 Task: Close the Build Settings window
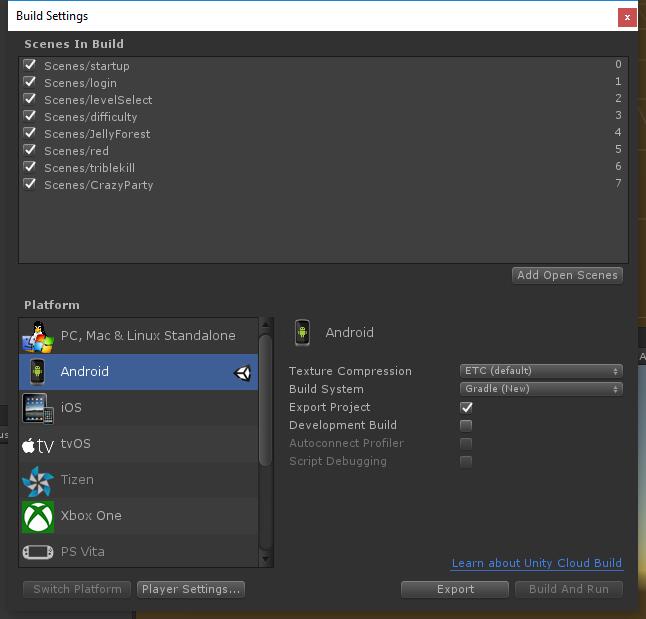tap(627, 18)
